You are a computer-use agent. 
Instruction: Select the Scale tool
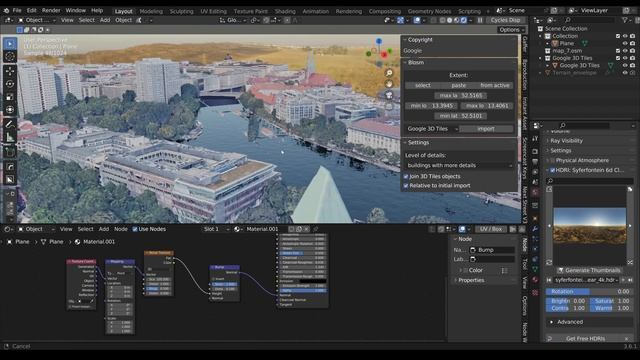[x=10, y=97]
